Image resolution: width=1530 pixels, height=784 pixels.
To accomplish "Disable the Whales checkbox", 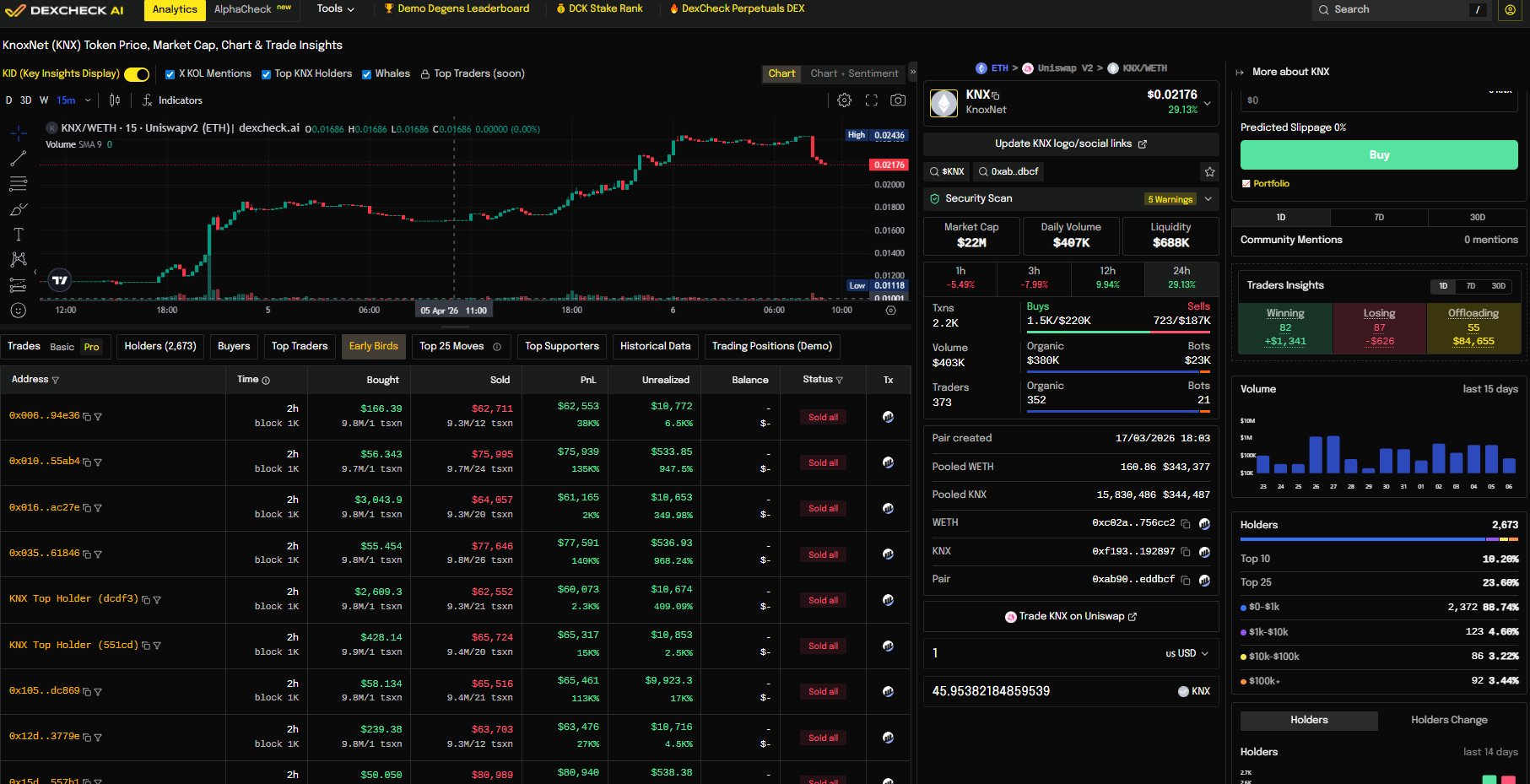I will [367, 74].
